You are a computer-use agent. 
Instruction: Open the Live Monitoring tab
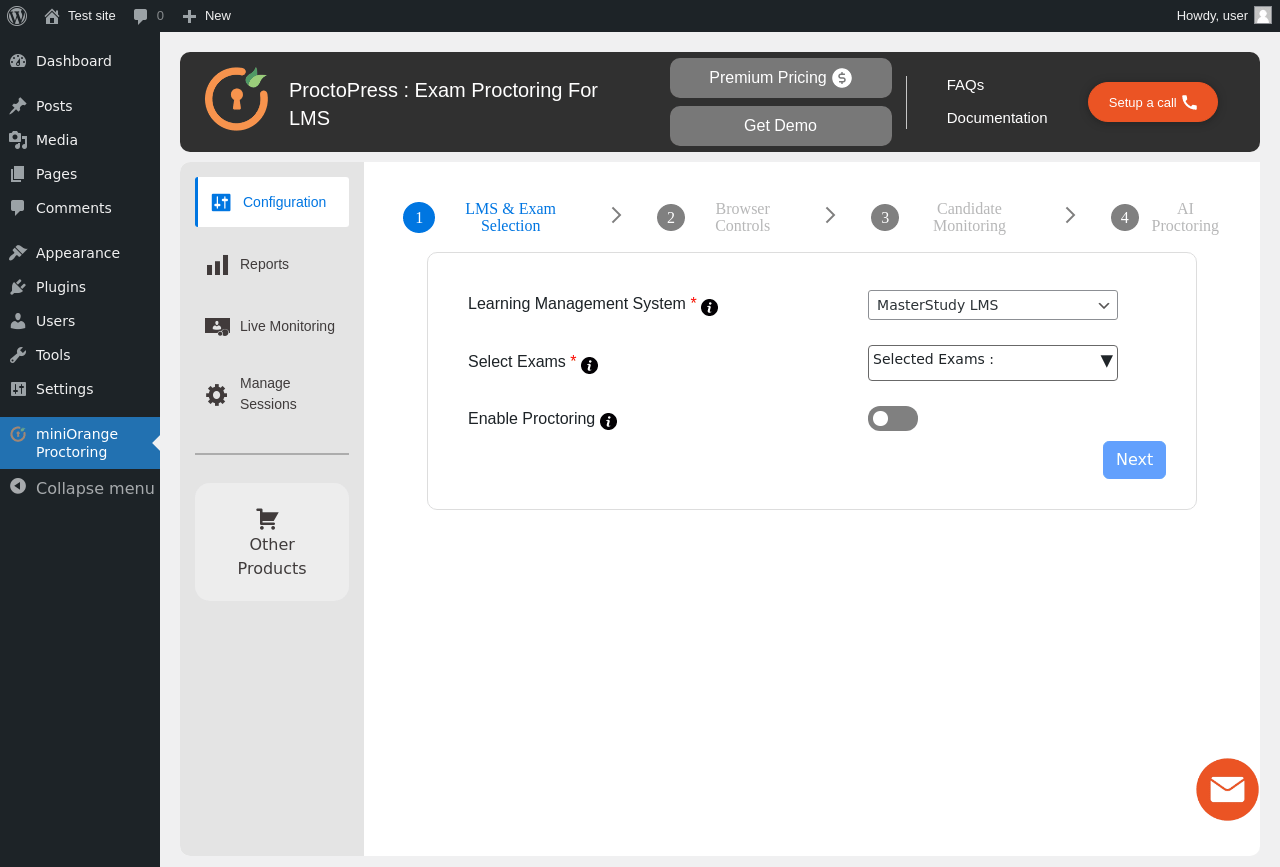pyautogui.click(x=272, y=326)
